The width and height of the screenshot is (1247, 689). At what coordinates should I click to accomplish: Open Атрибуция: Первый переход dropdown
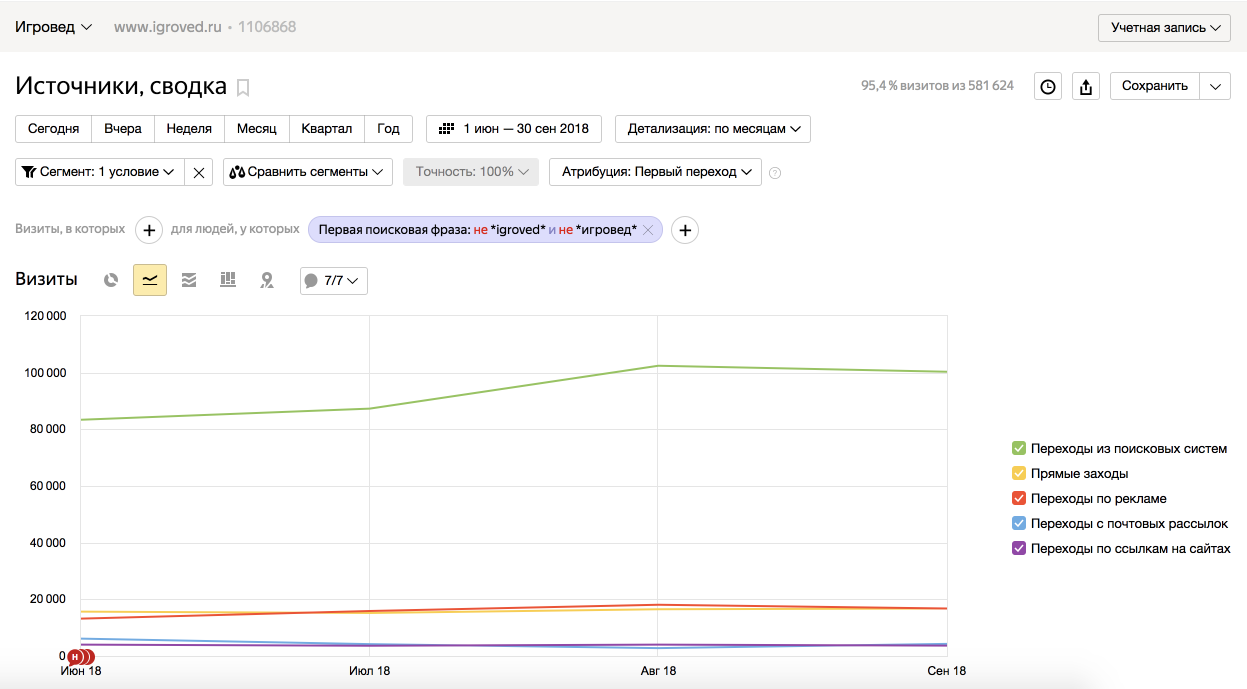click(x=656, y=172)
